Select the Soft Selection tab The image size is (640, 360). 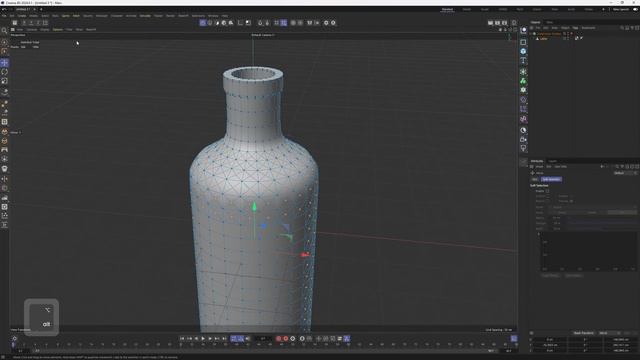click(551, 179)
